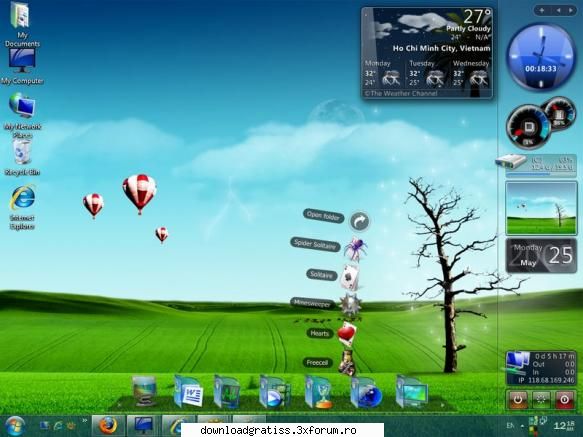
Task: Open the music waveform folder in dock
Action: [227, 392]
